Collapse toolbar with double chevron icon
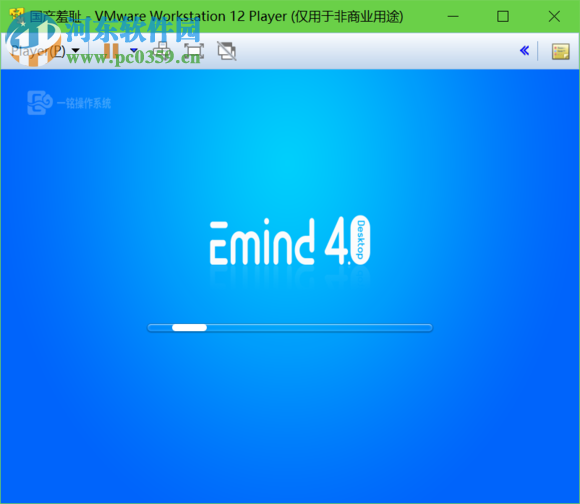580x504 pixels. point(525,51)
